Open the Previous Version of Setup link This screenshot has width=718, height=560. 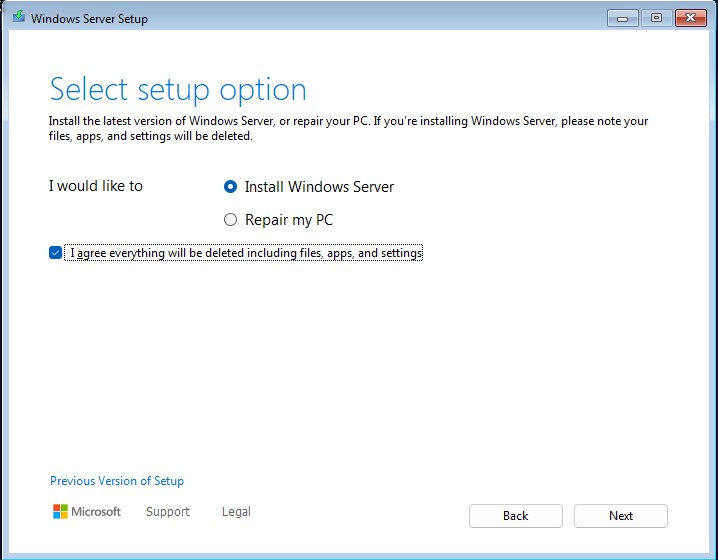(117, 481)
